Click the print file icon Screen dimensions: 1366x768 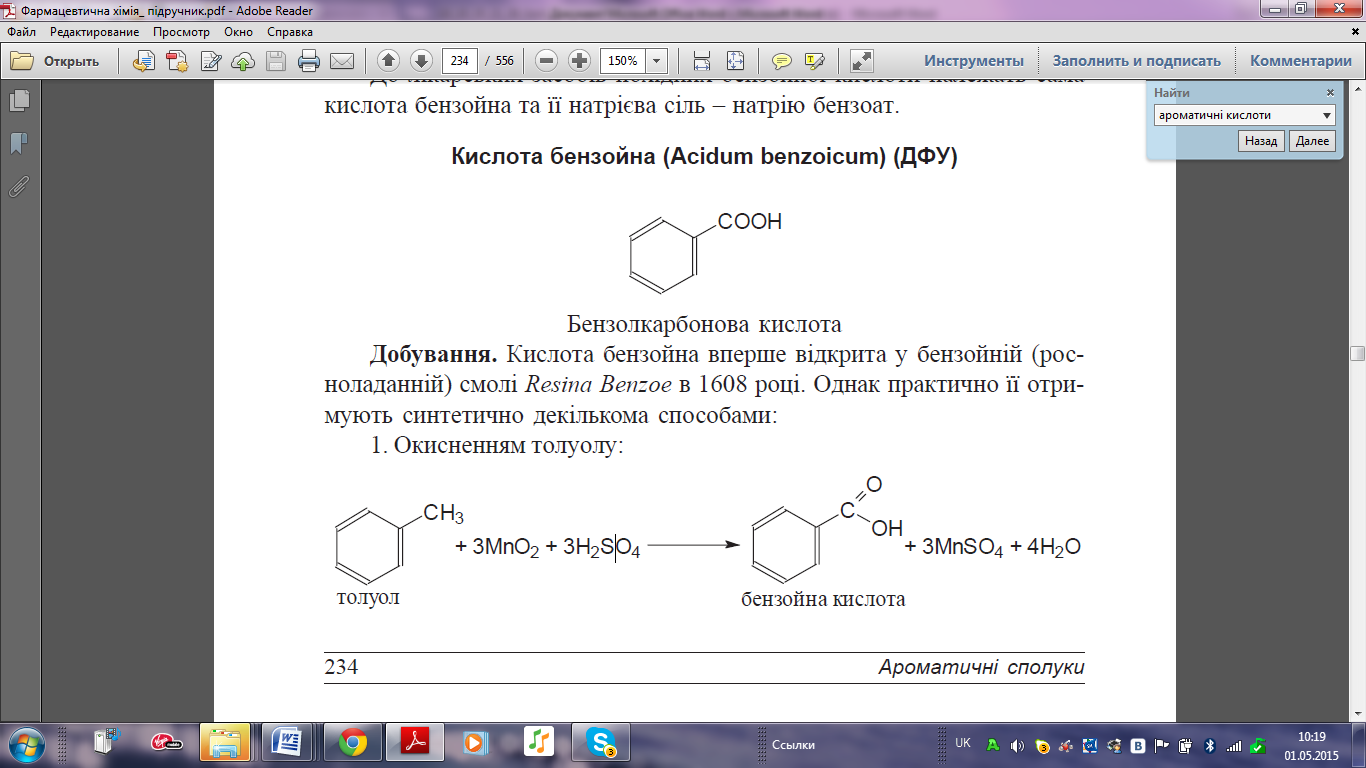[x=309, y=61]
